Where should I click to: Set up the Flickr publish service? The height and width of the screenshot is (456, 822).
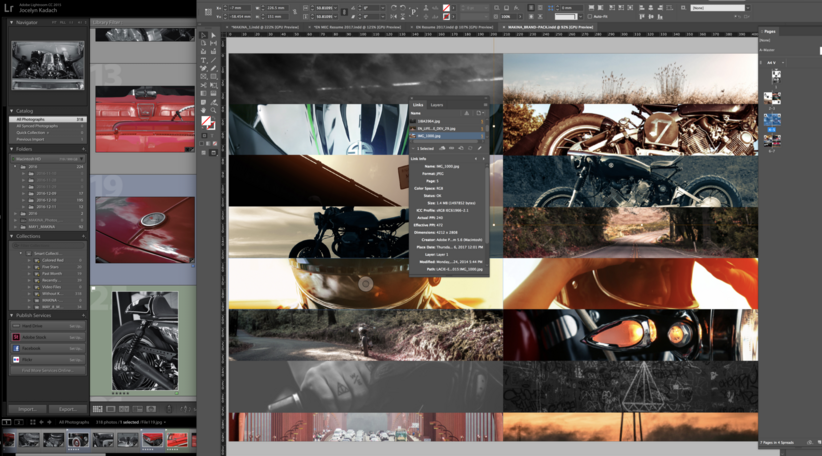point(75,360)
